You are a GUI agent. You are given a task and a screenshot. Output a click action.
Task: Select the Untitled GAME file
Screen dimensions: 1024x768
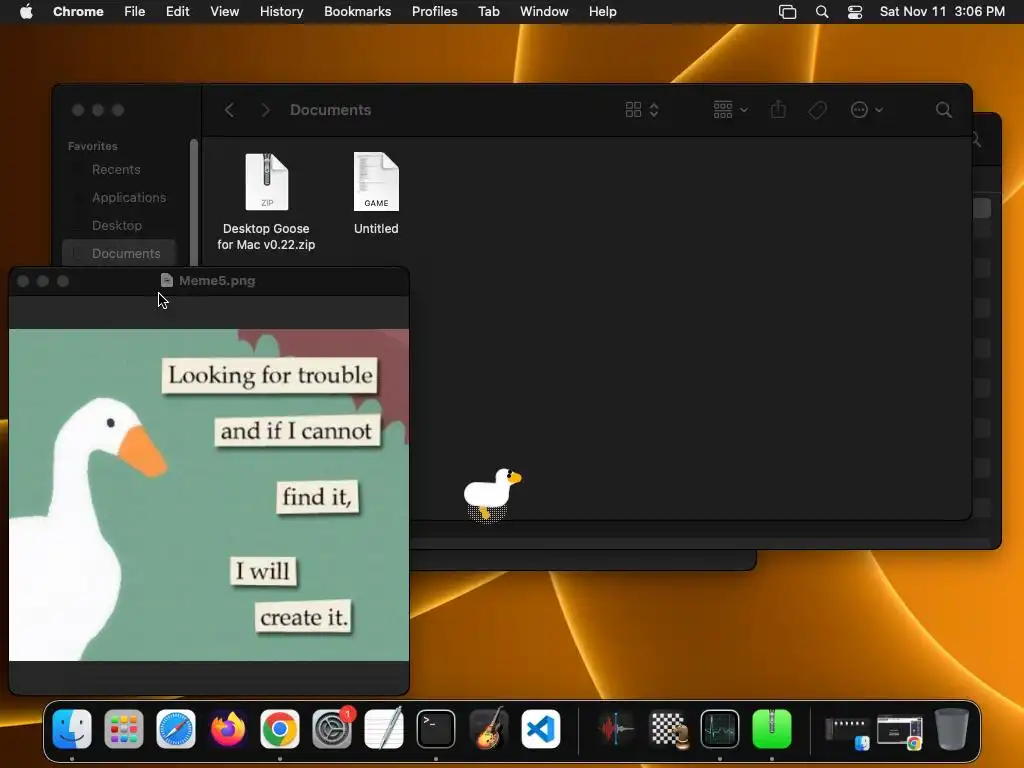(376, 193)
